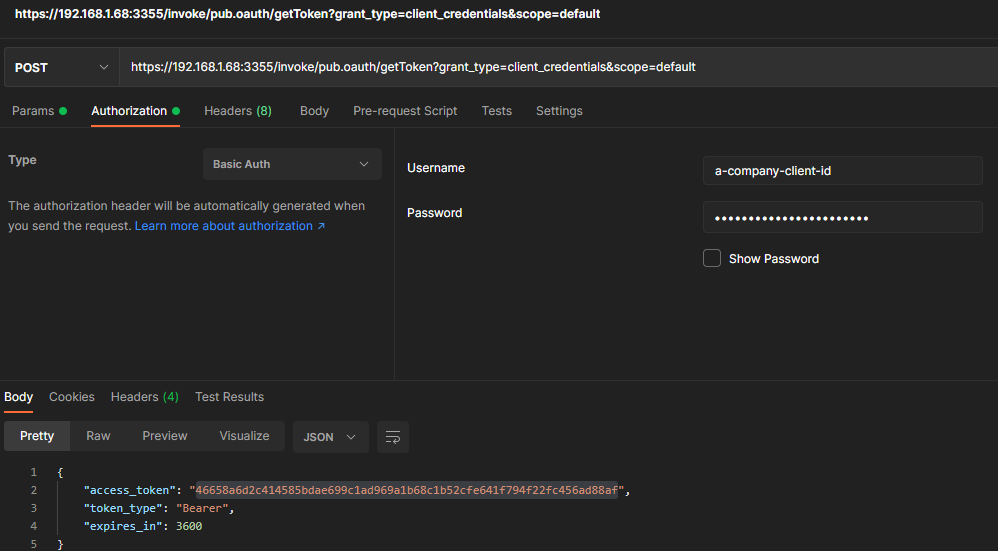Expand the Basic Auth type dropdown
The image size is (998, 551).
(291, 164)
